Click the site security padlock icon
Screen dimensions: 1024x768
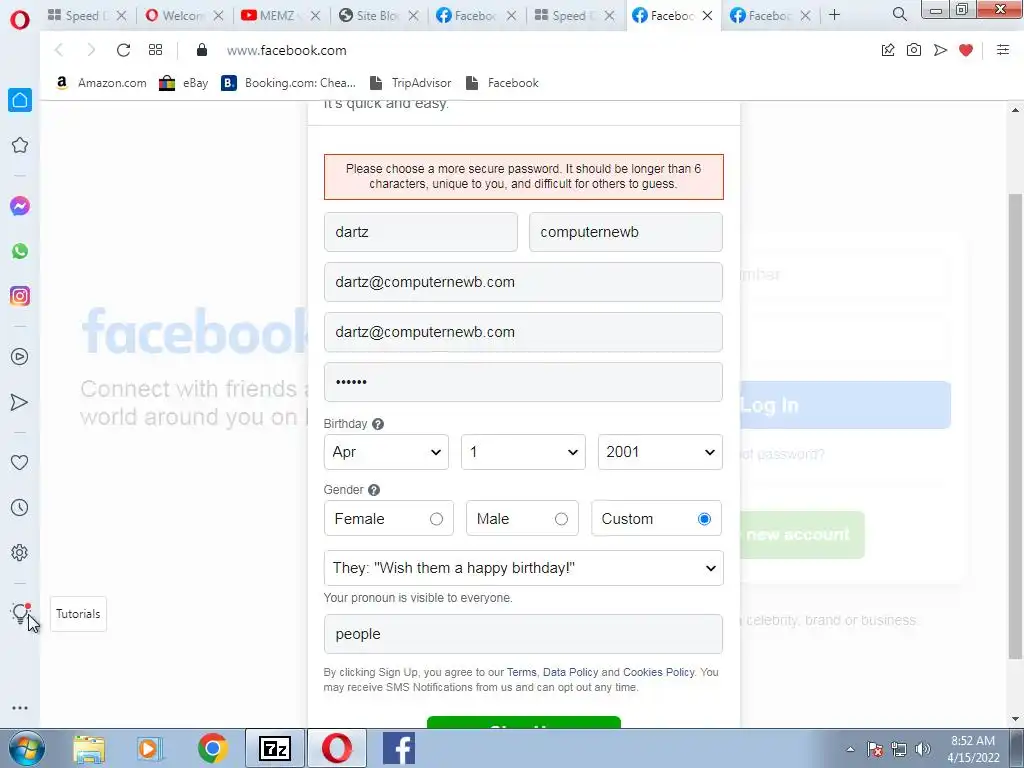(x=202, y=50)
